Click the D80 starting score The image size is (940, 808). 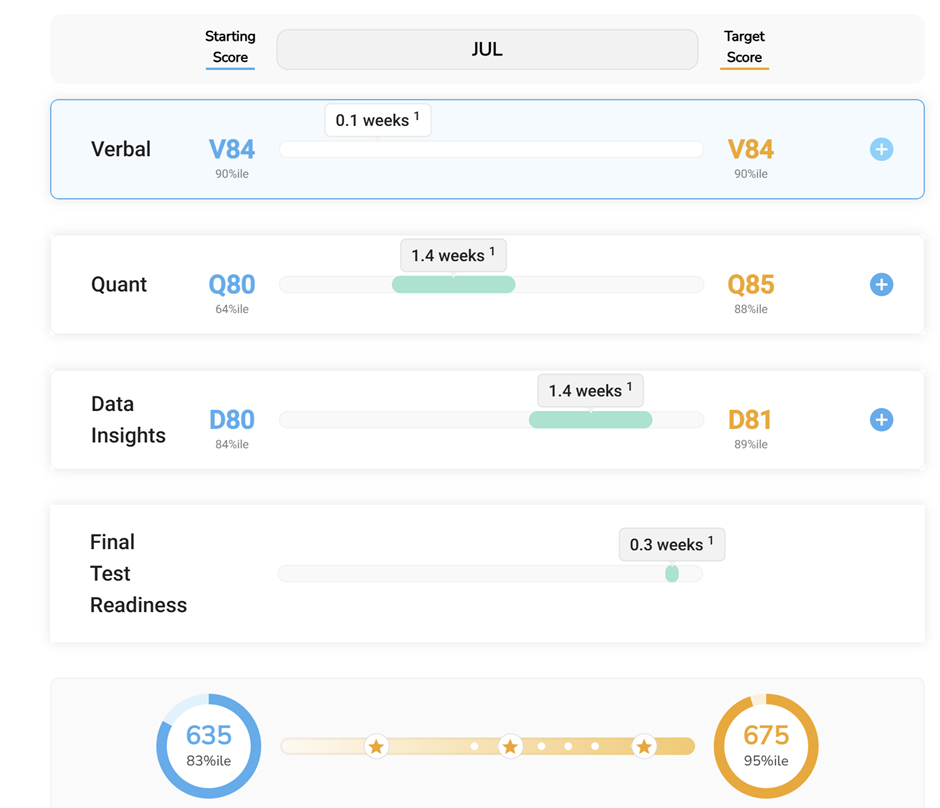click(x=232, y=420)
